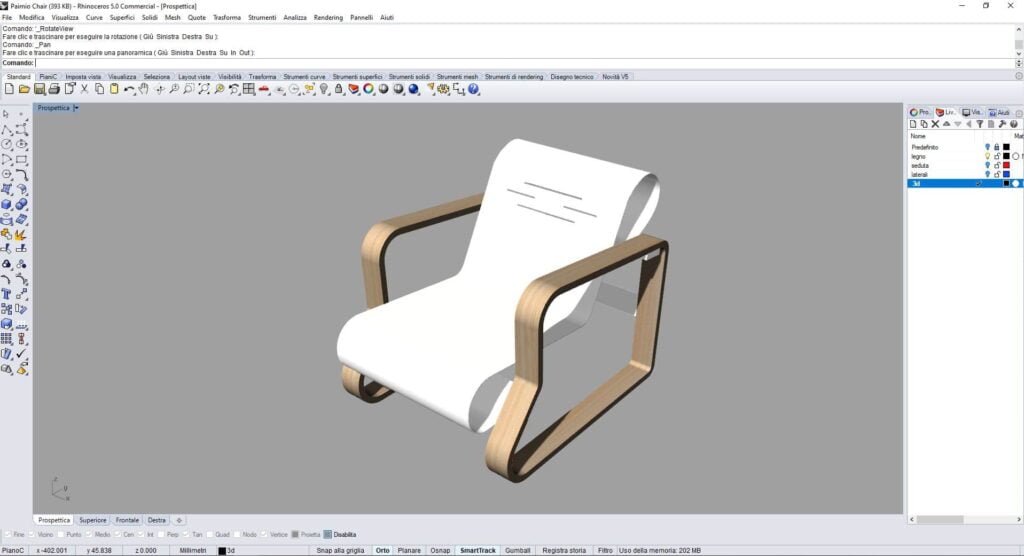
Task: Toggle the Vicino osnap checkbox
Action: [32, 534]
